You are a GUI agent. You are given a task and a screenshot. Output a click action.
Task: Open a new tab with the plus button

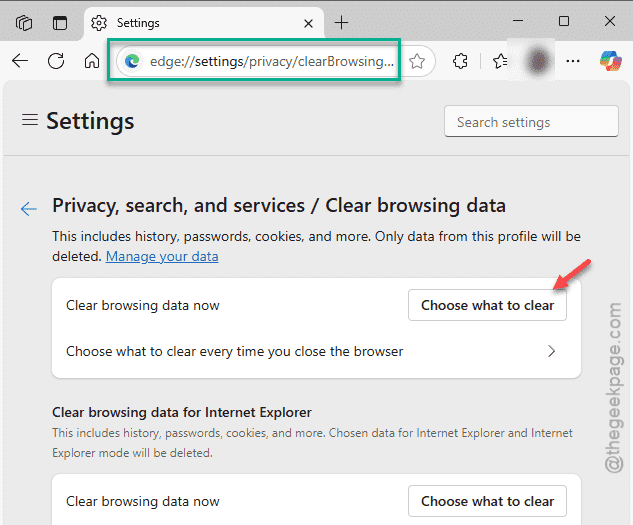pyautogui.click(x=342, y=23)
